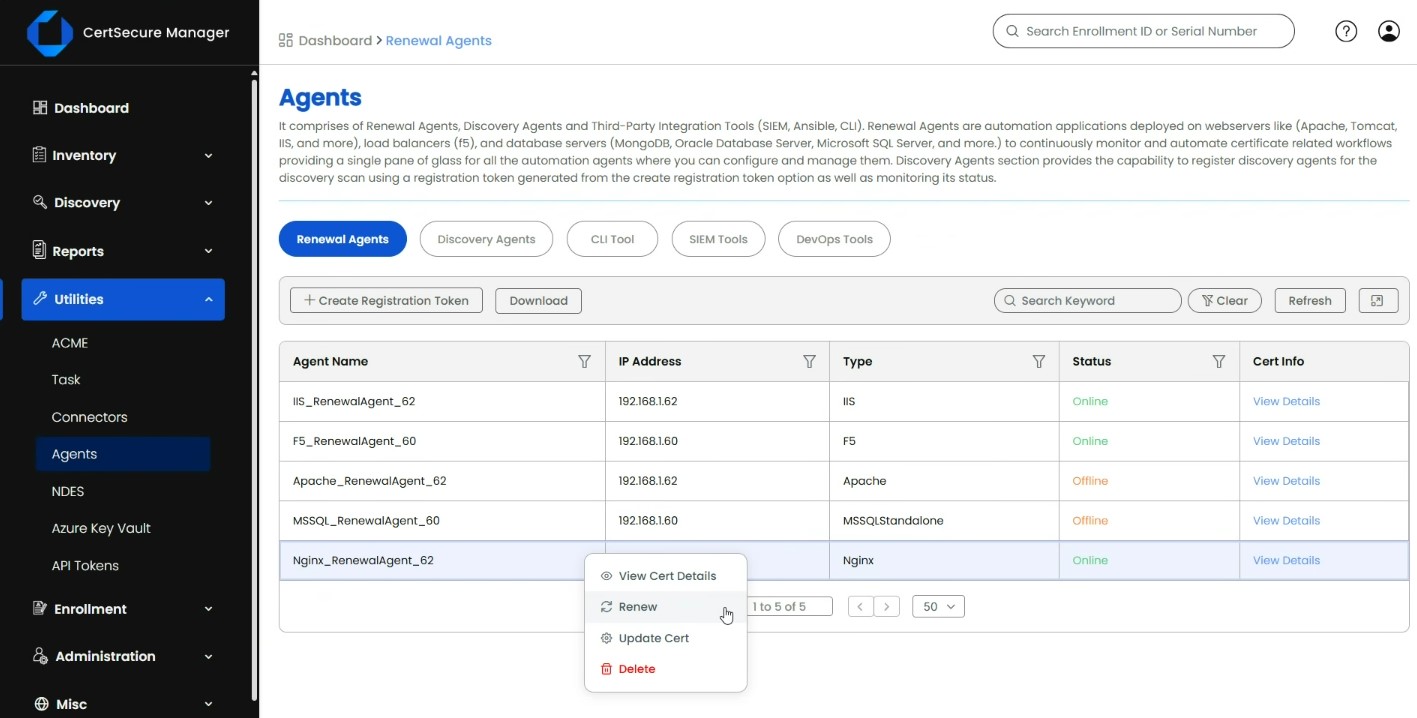Expand the Misc menu chevron

pyautogui.click(x=208, y=704)
